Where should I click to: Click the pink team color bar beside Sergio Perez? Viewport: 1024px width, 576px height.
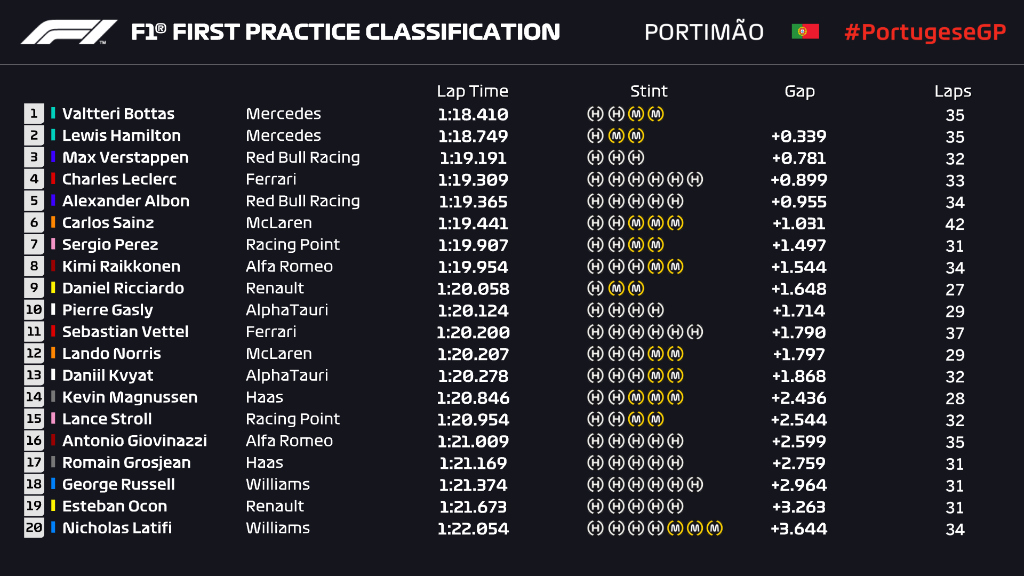(x=53, y=245)
